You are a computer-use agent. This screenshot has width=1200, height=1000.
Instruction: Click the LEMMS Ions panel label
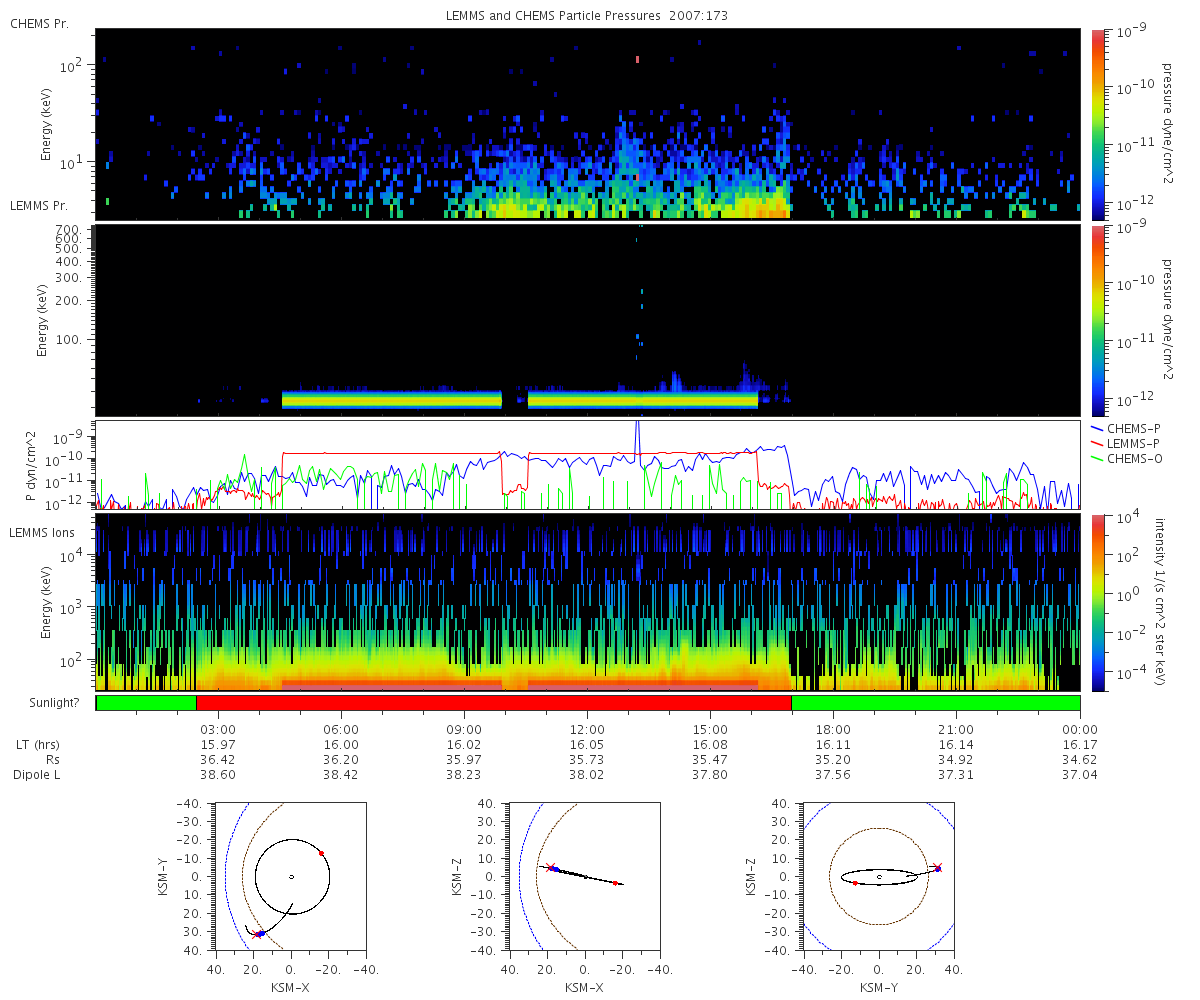39,532
